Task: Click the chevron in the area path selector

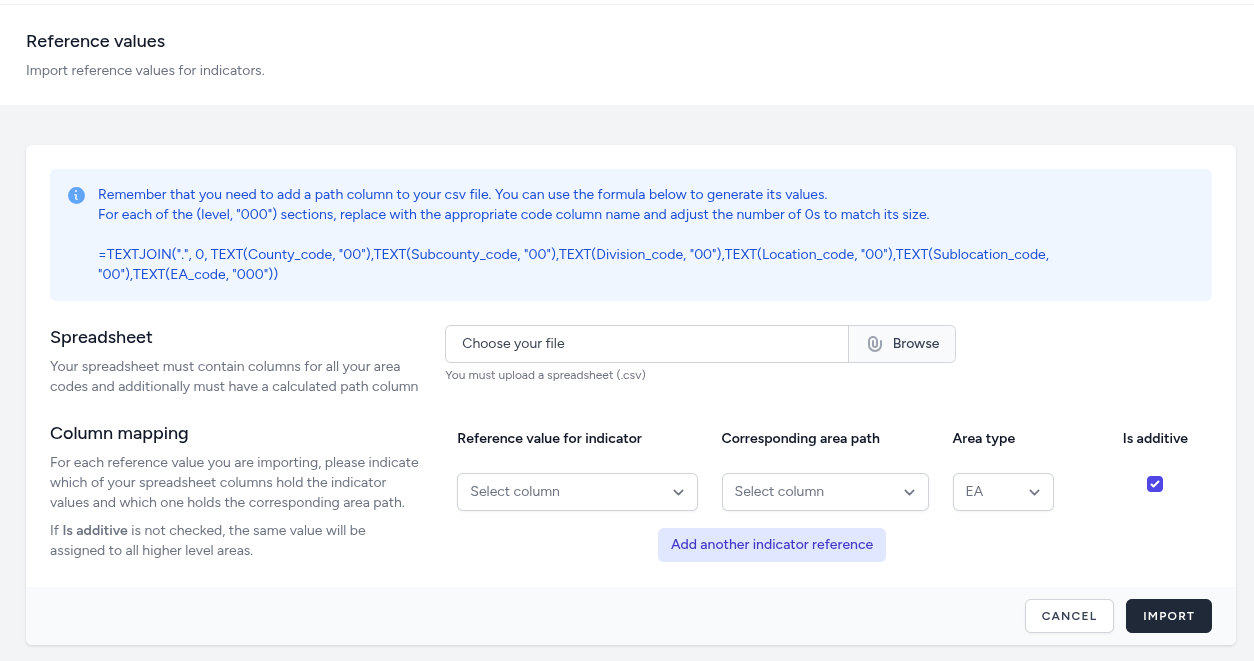Action: pos(909,492)
